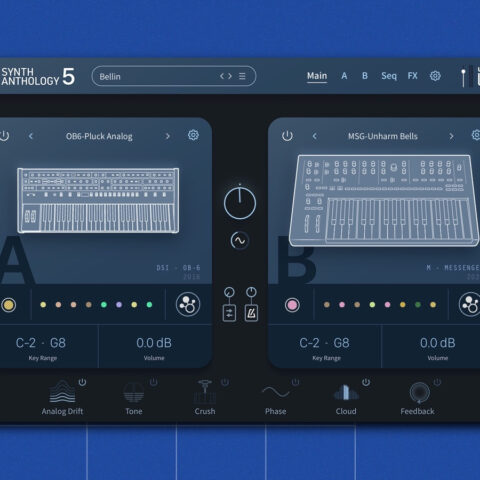
Task: Enable the Crush effect power
Action: coord(225,382)
